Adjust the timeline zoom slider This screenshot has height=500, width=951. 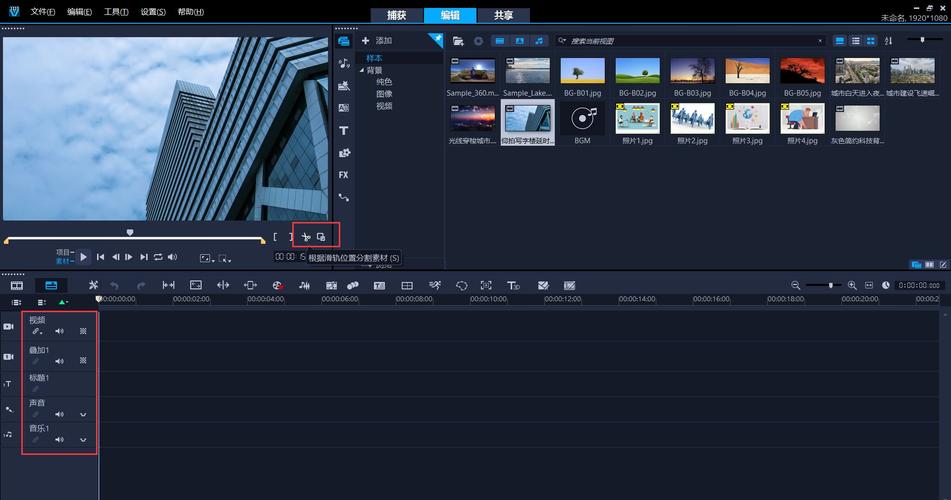click(830, 285)
